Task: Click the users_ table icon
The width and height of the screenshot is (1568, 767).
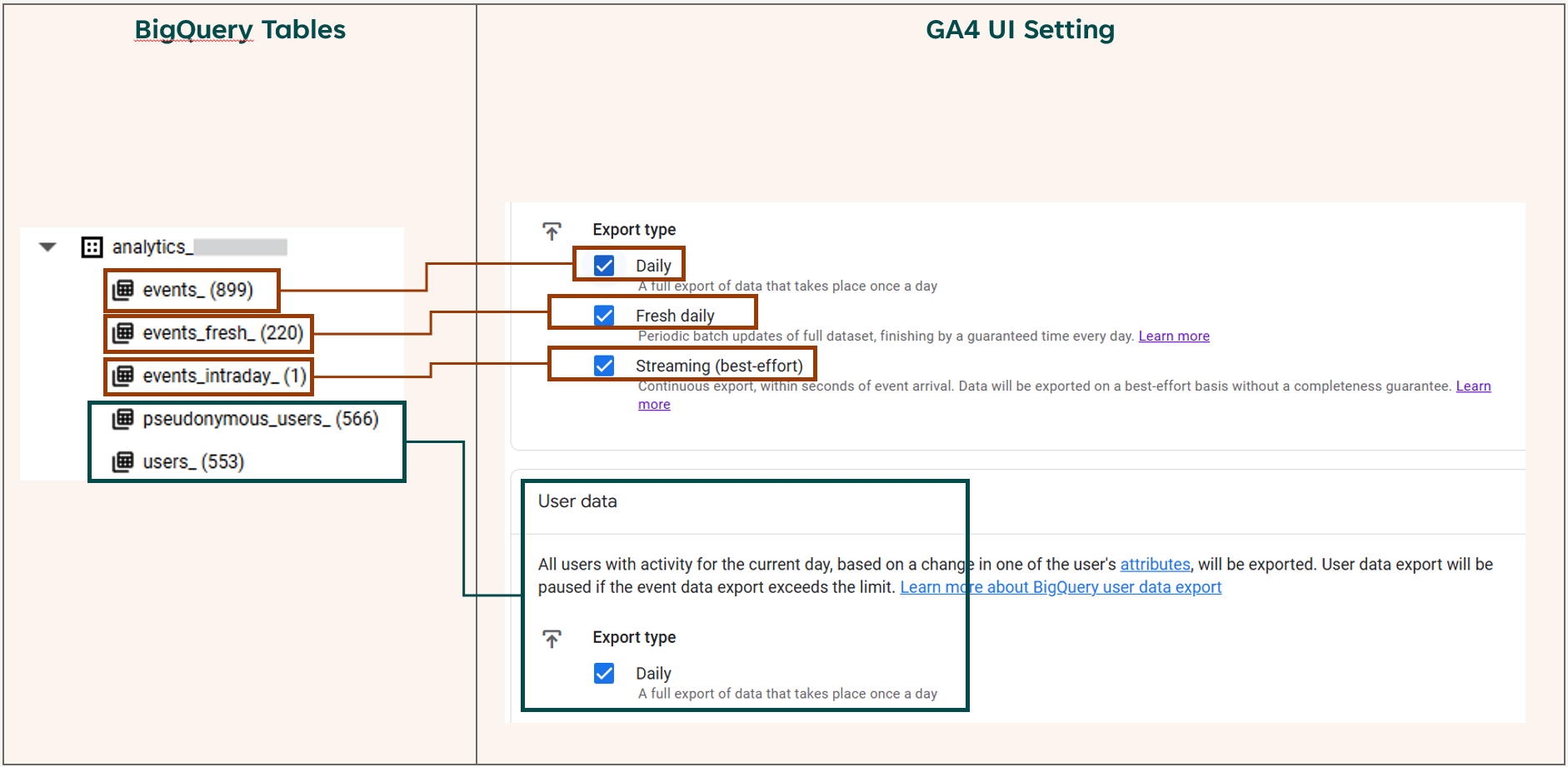Action: pyautogui.click(x=123, y=461)
